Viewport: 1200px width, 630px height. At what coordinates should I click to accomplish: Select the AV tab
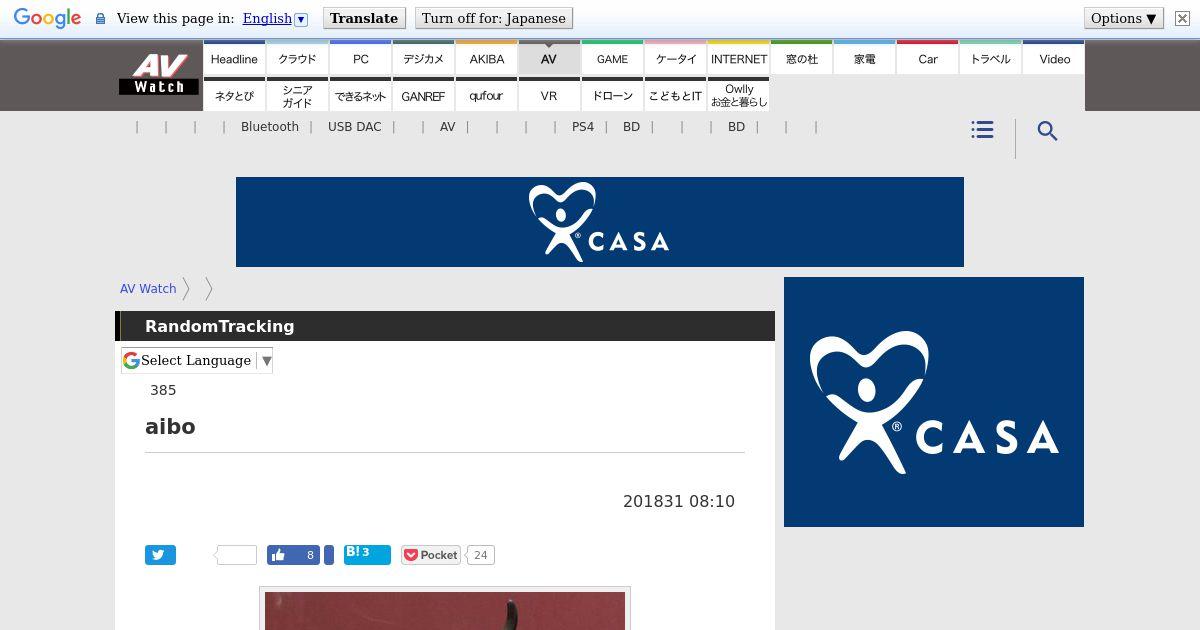coord(549,58)
